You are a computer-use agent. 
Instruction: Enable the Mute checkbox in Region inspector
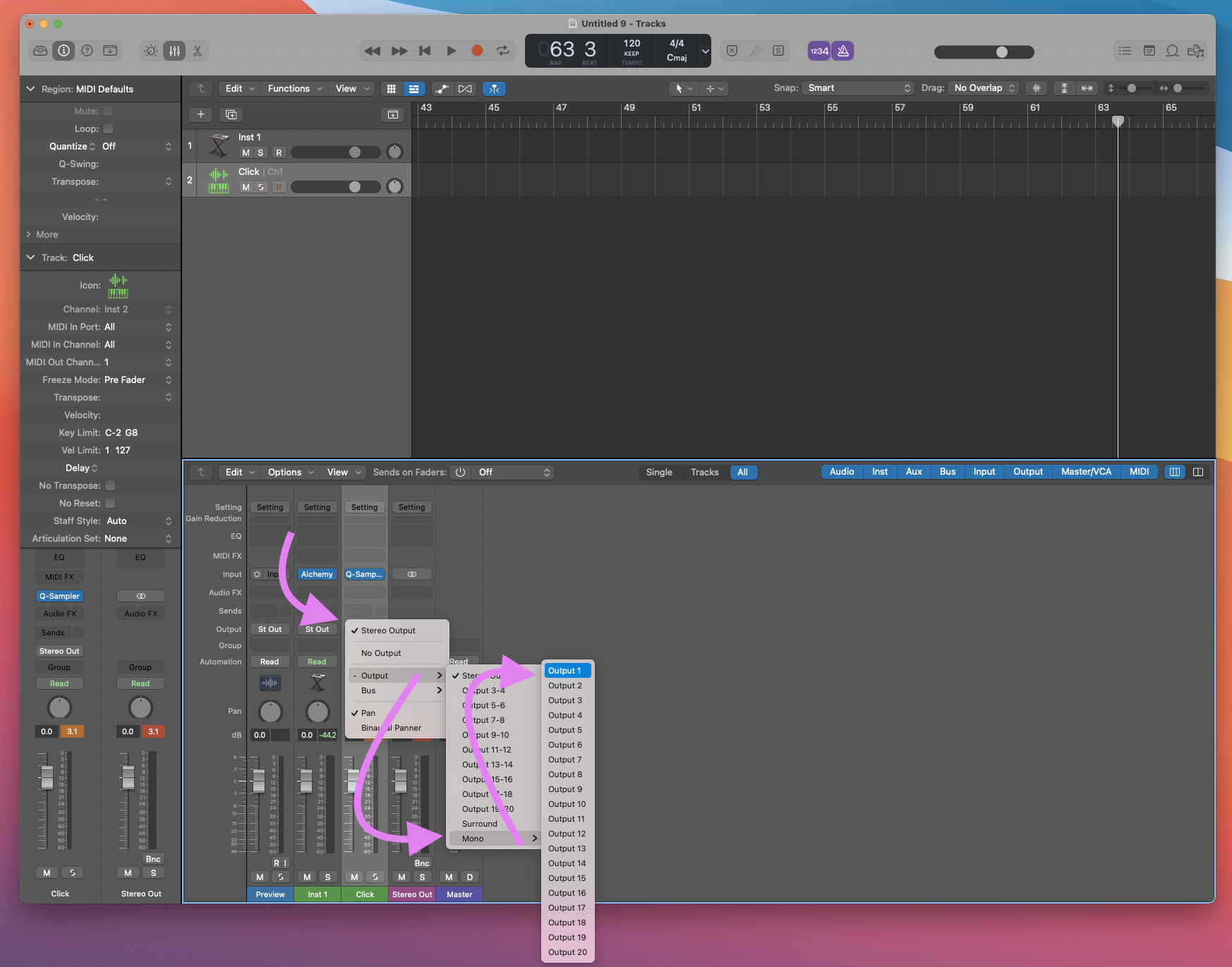(108, 111)
